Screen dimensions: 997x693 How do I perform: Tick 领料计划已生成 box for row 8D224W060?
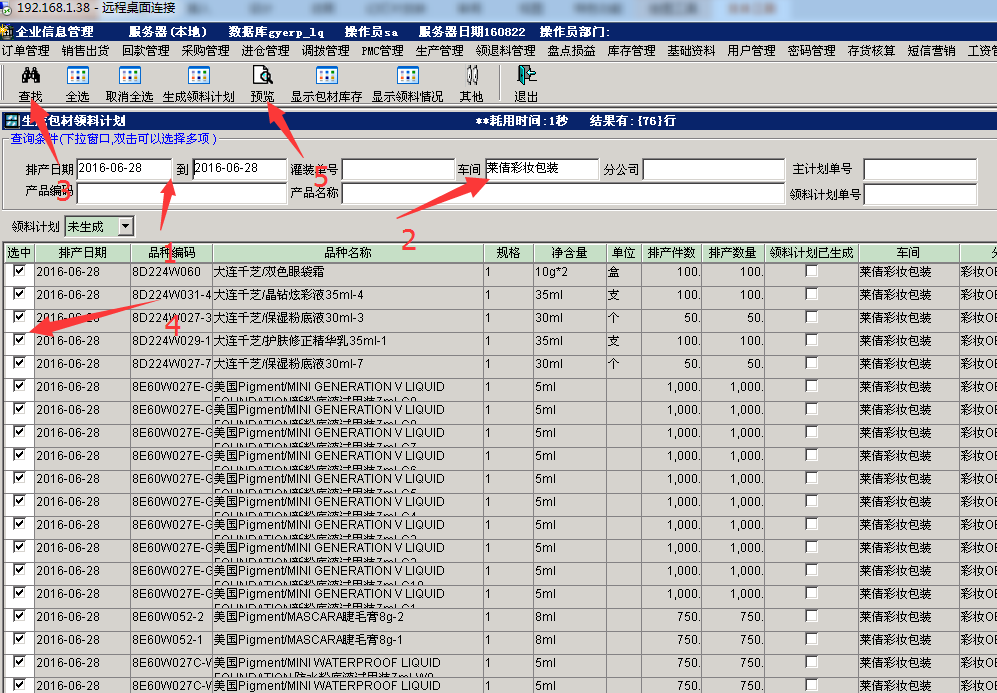811,271
